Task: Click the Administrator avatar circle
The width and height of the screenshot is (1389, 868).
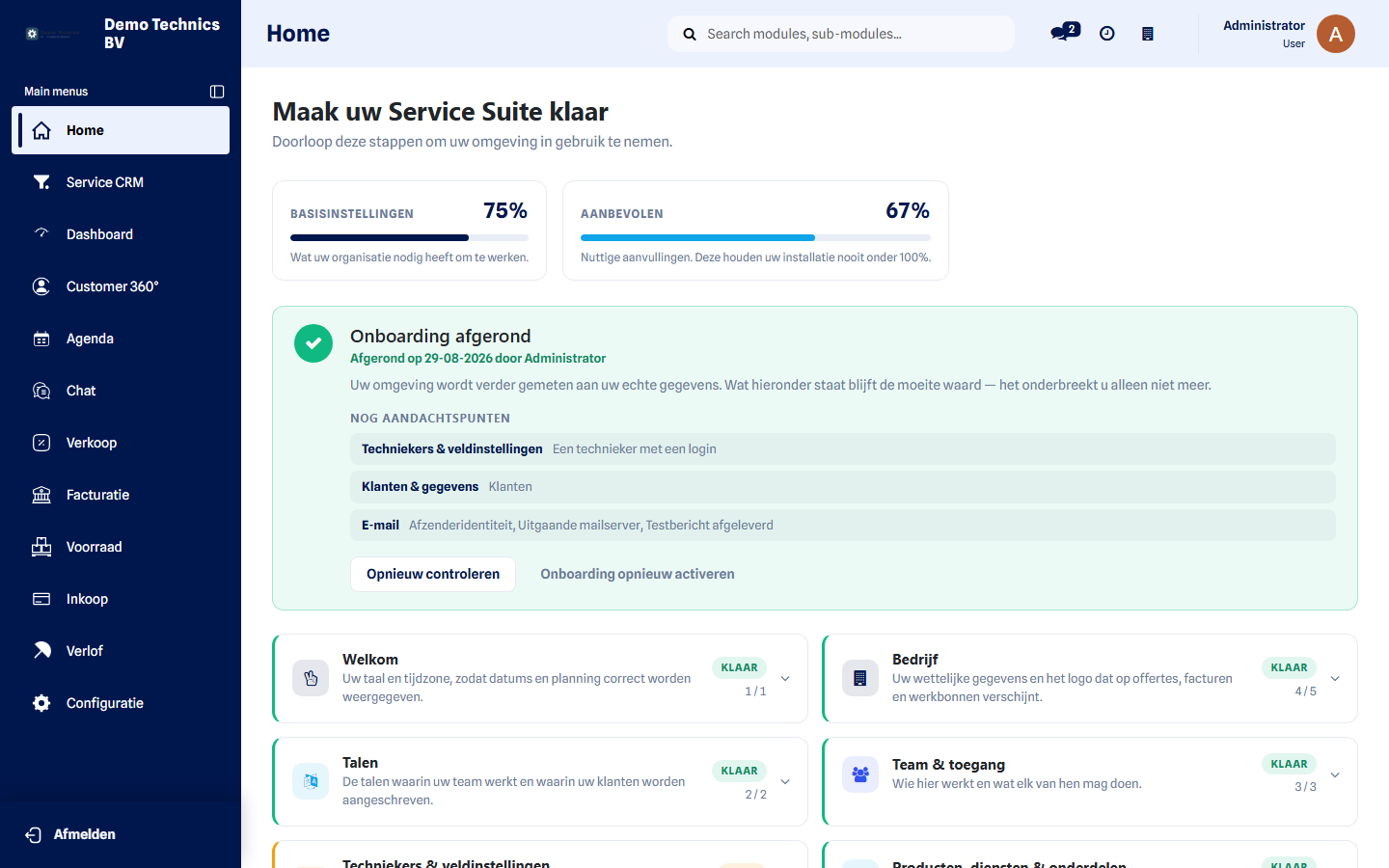Action: pos(1336,34)
